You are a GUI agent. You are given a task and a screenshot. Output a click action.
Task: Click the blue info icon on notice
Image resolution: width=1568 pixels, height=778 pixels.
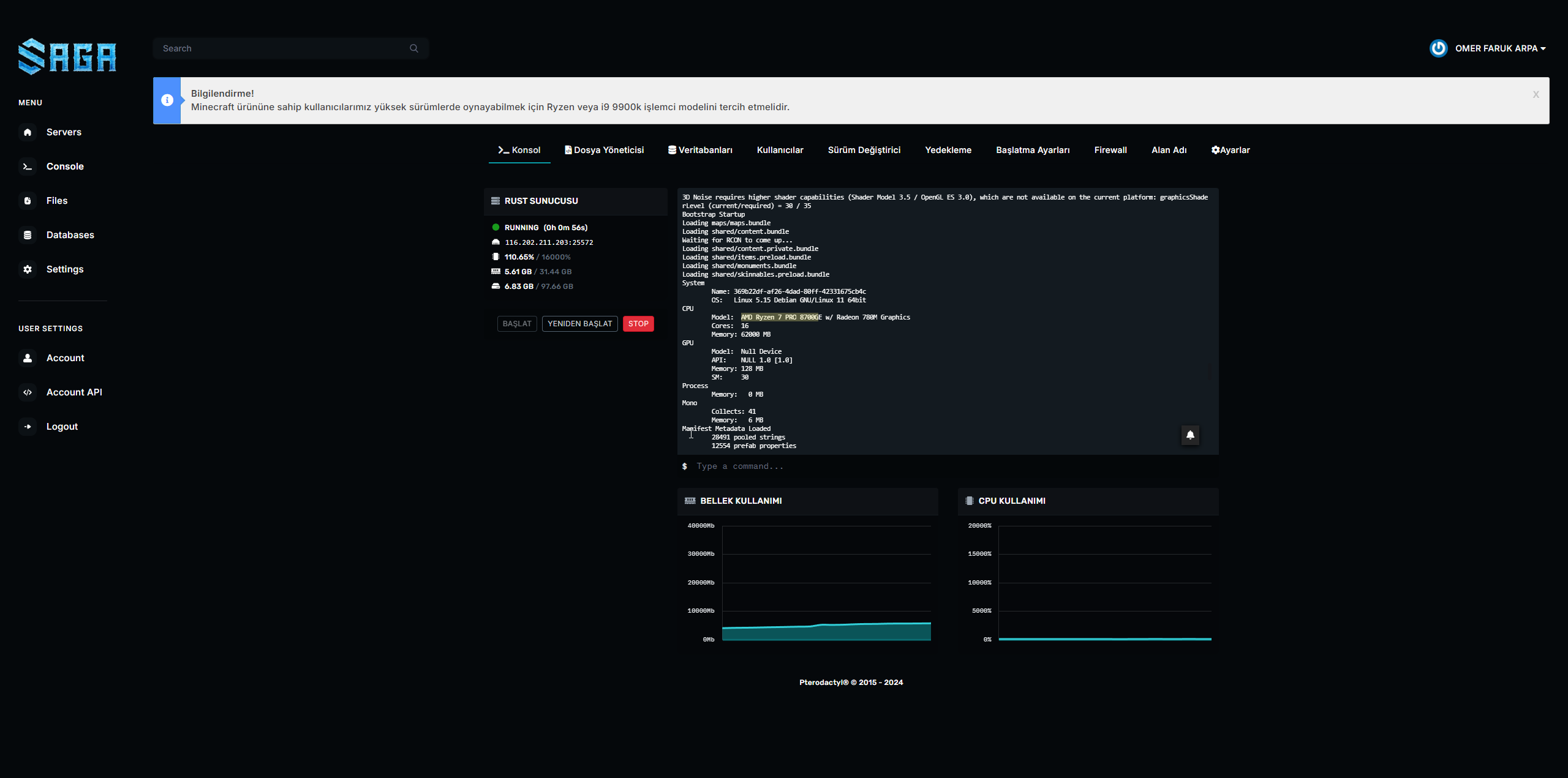tap(167, 100)
